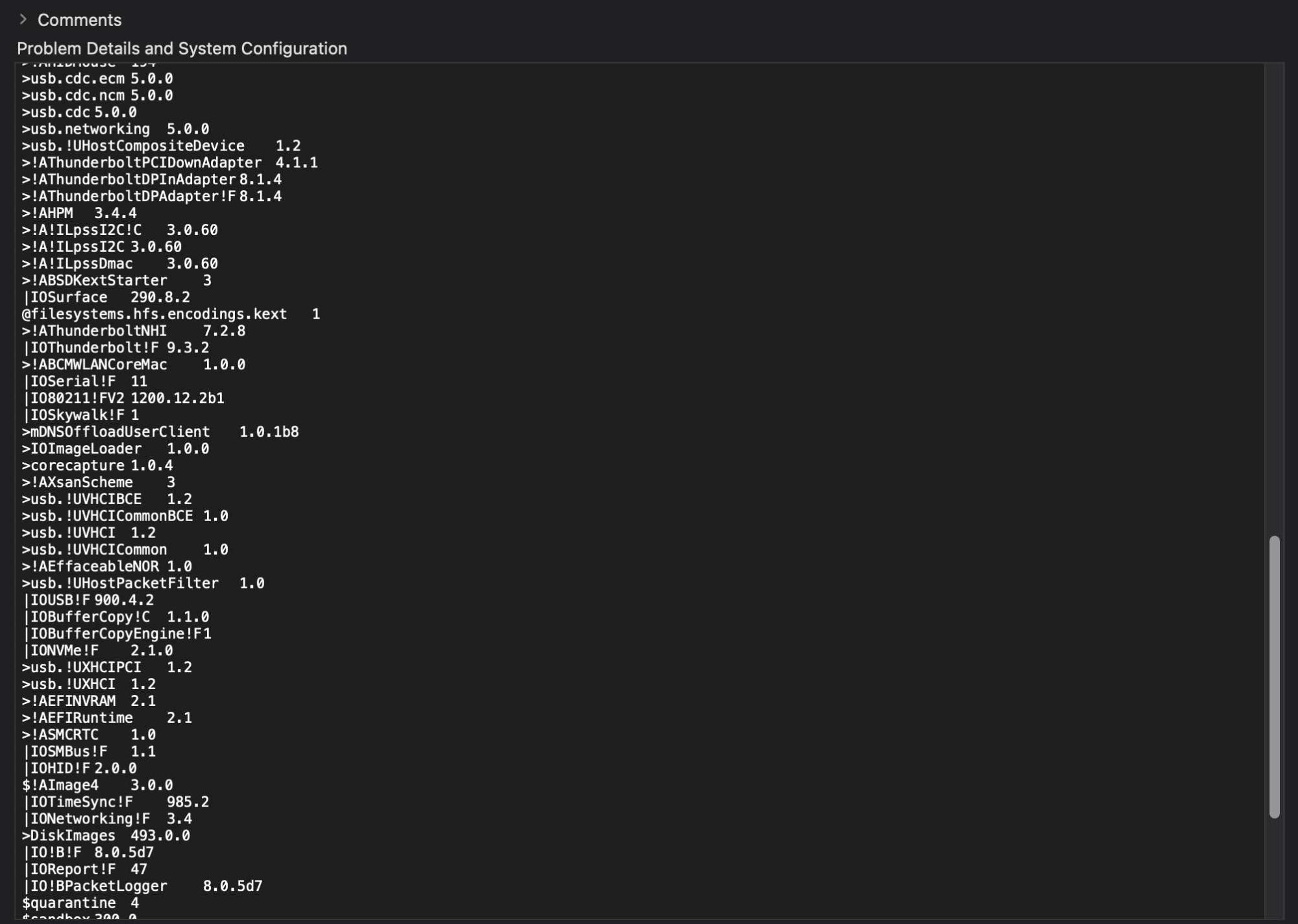Click the DiskImages 493.0.0 entry
Viewport: 1298px width, 924px height.
106,836
